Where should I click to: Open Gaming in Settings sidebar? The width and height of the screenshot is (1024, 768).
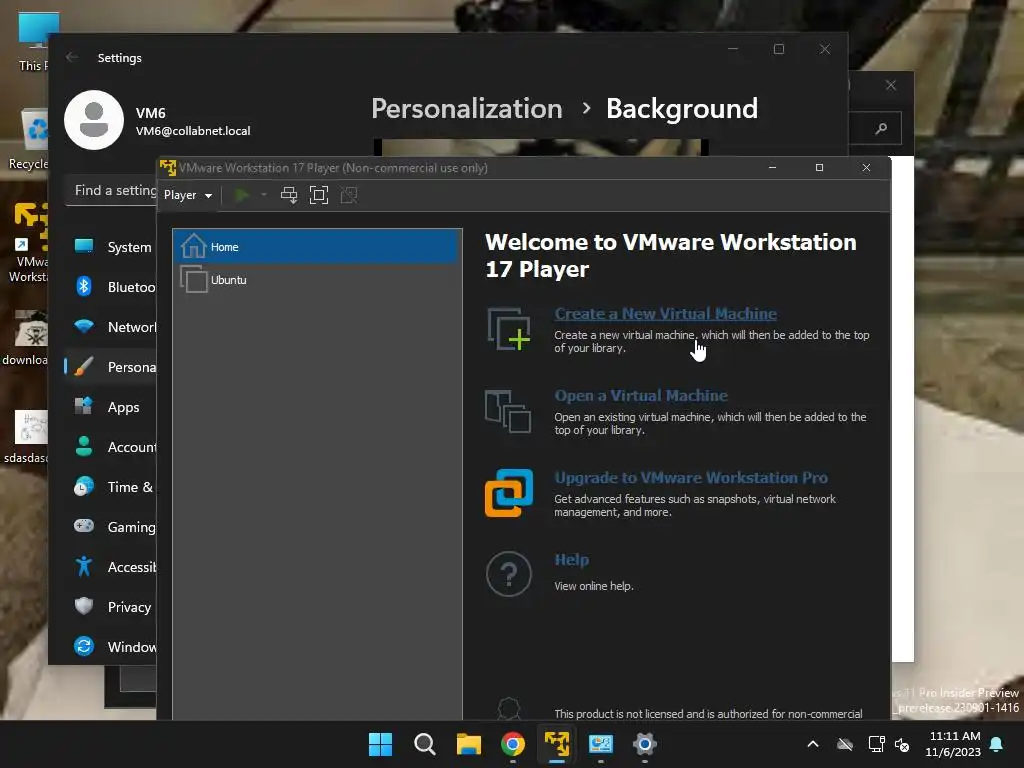[x=111, y=526]
